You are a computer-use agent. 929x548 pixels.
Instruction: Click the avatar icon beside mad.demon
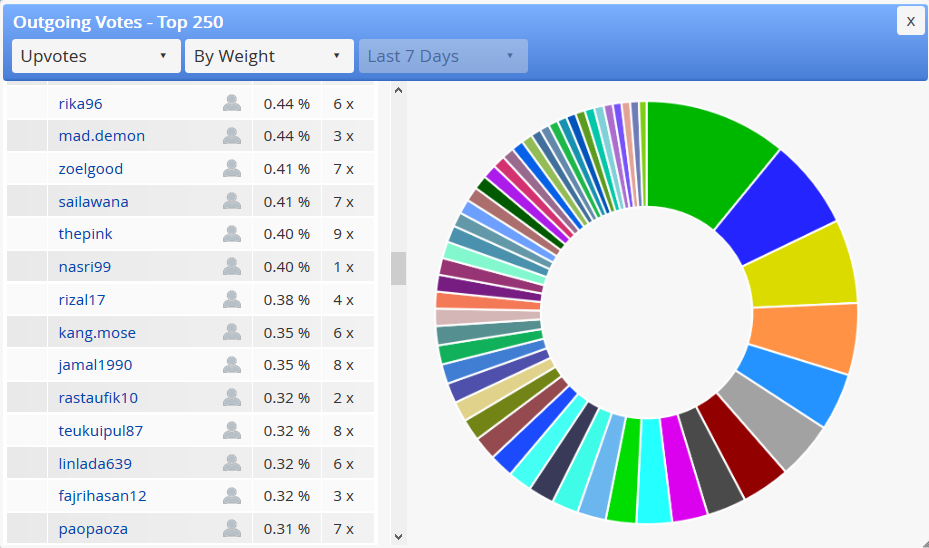click(x=232, y=136)
